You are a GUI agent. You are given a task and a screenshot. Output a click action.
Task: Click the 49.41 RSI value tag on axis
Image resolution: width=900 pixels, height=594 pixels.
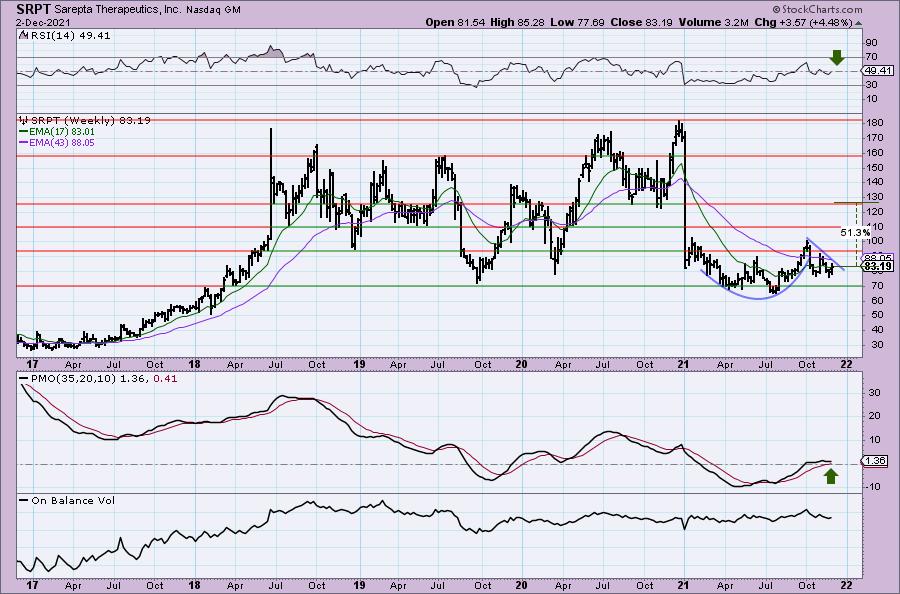pyautogui.click(x=878, y=71)
